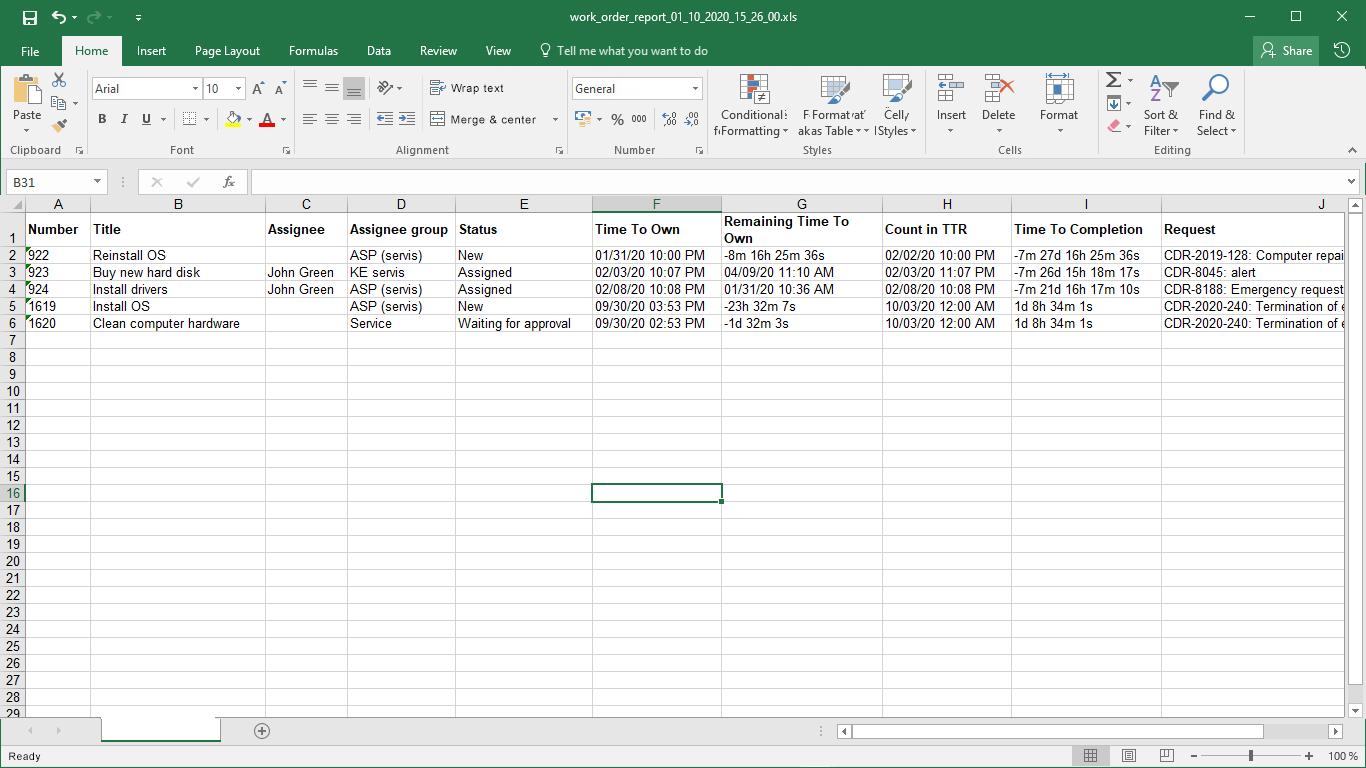Switch to the Data tab
Image resolution: width=1366 pixels, height=768 pixels.
click(379, 51)
